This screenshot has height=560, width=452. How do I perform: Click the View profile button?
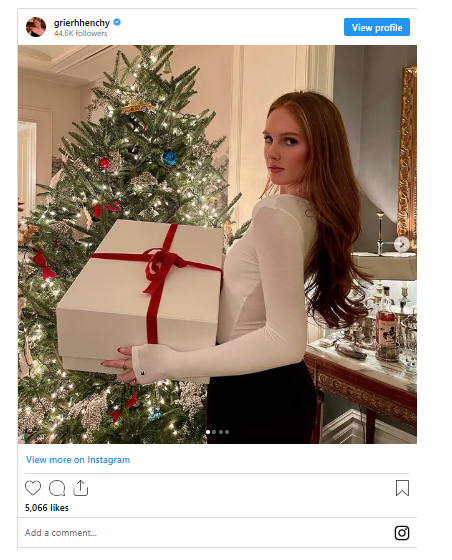coord(377,27)
